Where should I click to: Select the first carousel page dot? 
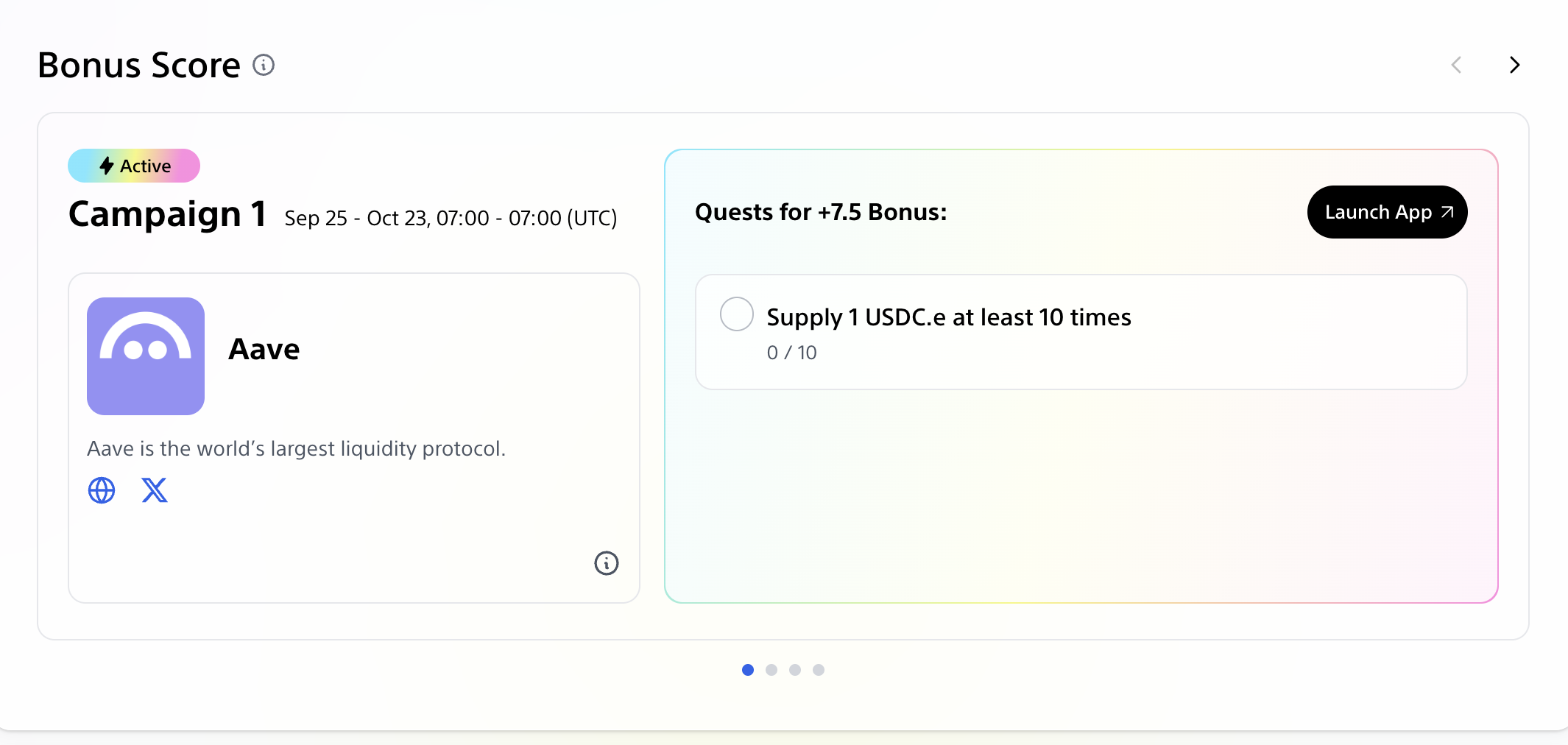click(748, 670)
